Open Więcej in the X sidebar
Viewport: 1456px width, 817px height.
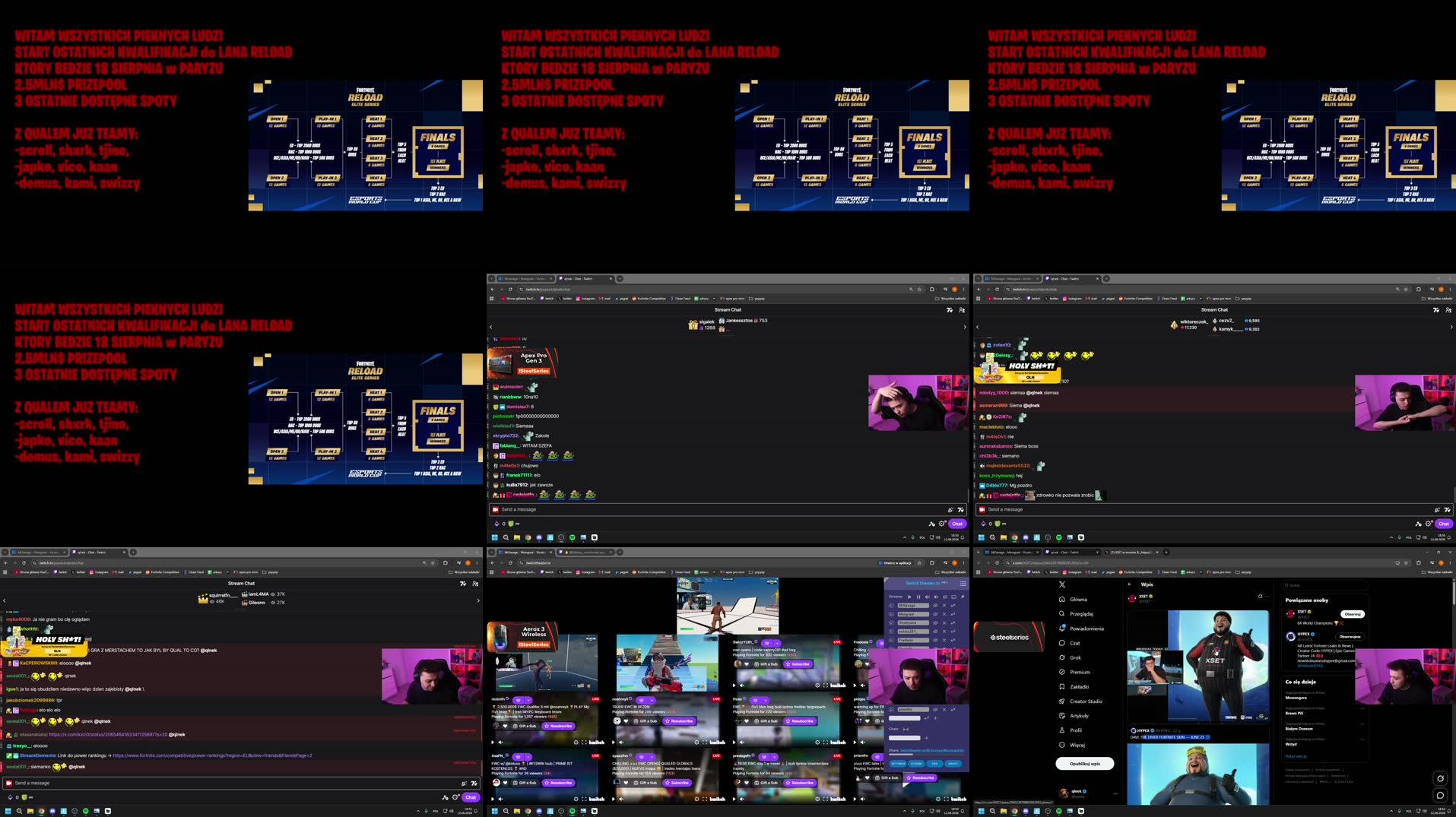coord(1072,745)
